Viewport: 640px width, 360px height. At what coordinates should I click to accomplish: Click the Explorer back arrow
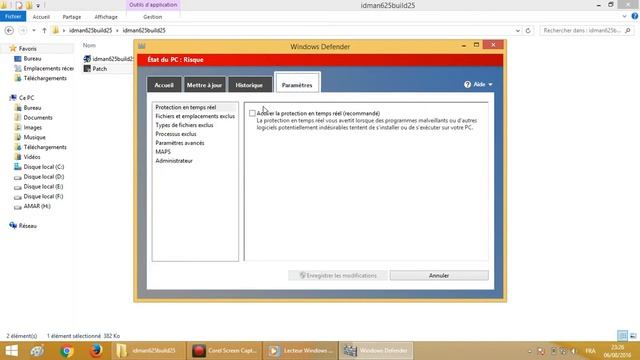[9, 31]
